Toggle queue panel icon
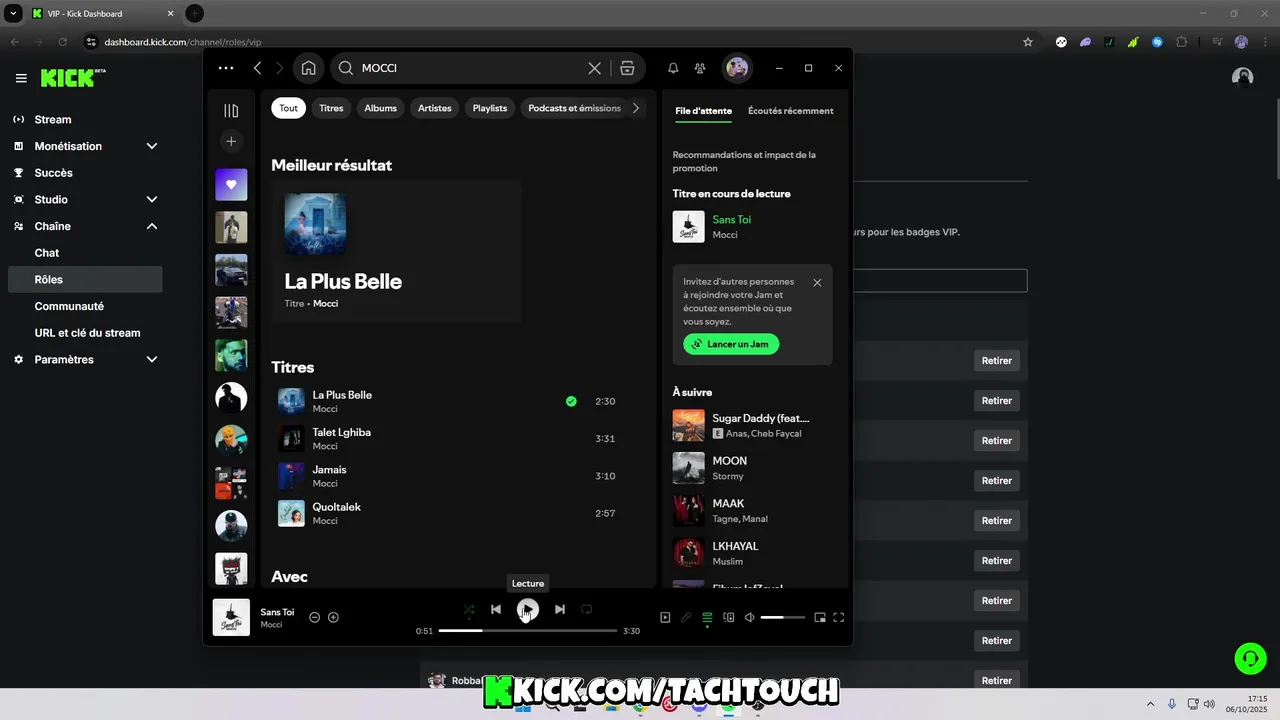 707,617
